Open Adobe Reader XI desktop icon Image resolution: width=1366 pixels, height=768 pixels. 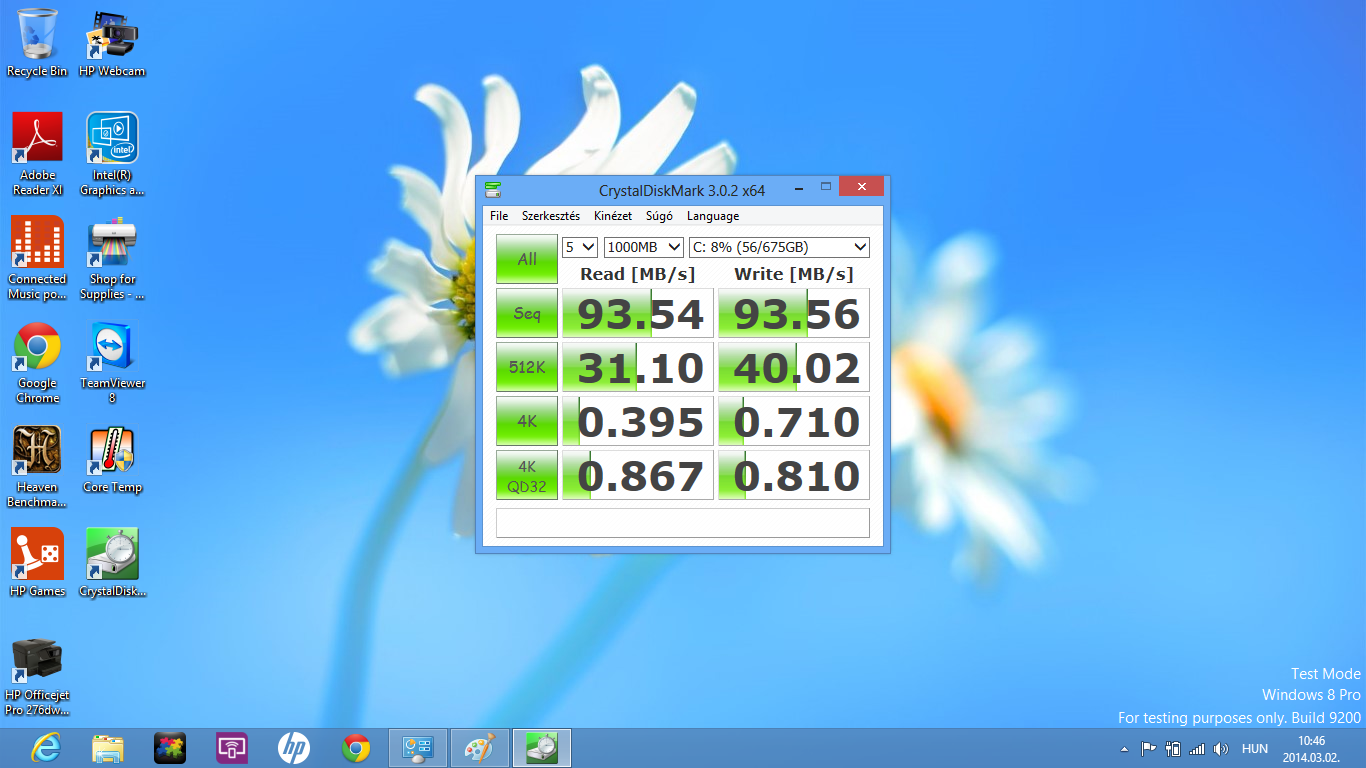point(37,140)
